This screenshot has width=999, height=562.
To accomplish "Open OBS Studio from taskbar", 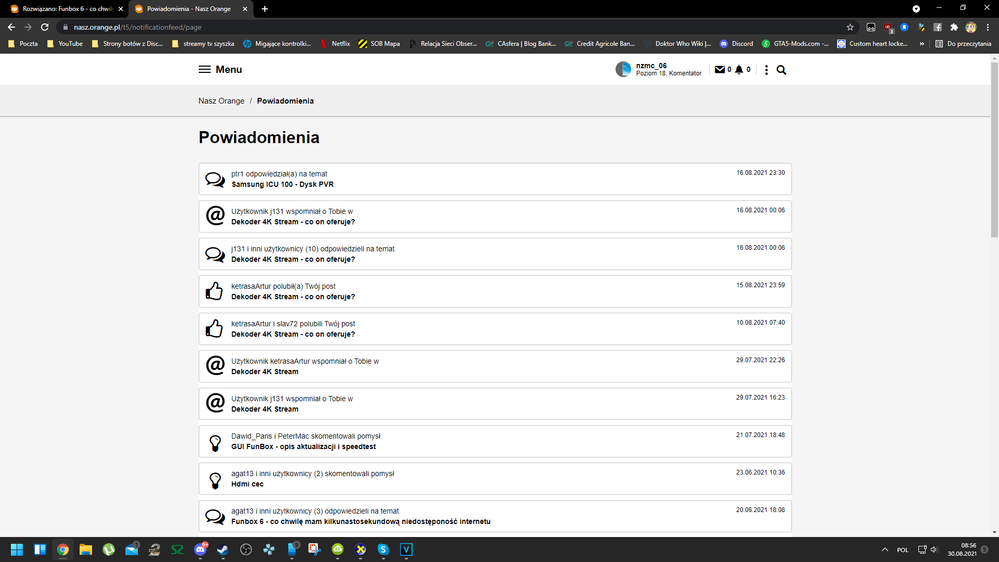I will (246, 549).
